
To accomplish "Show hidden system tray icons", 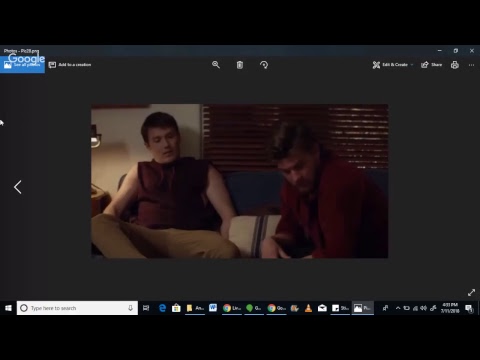I will tap(398, 308).
